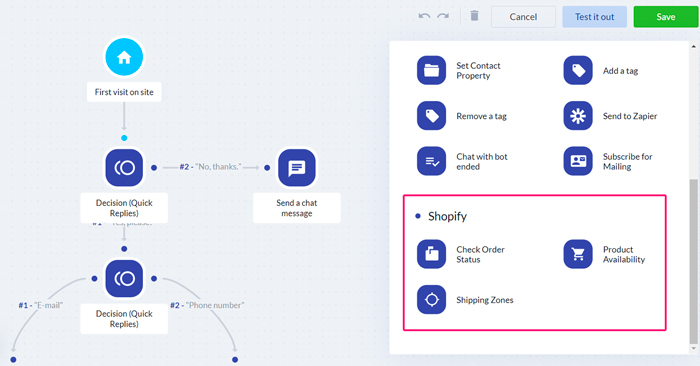
Task: Add the Chat with bot ended icon
Action: point(431,161)
